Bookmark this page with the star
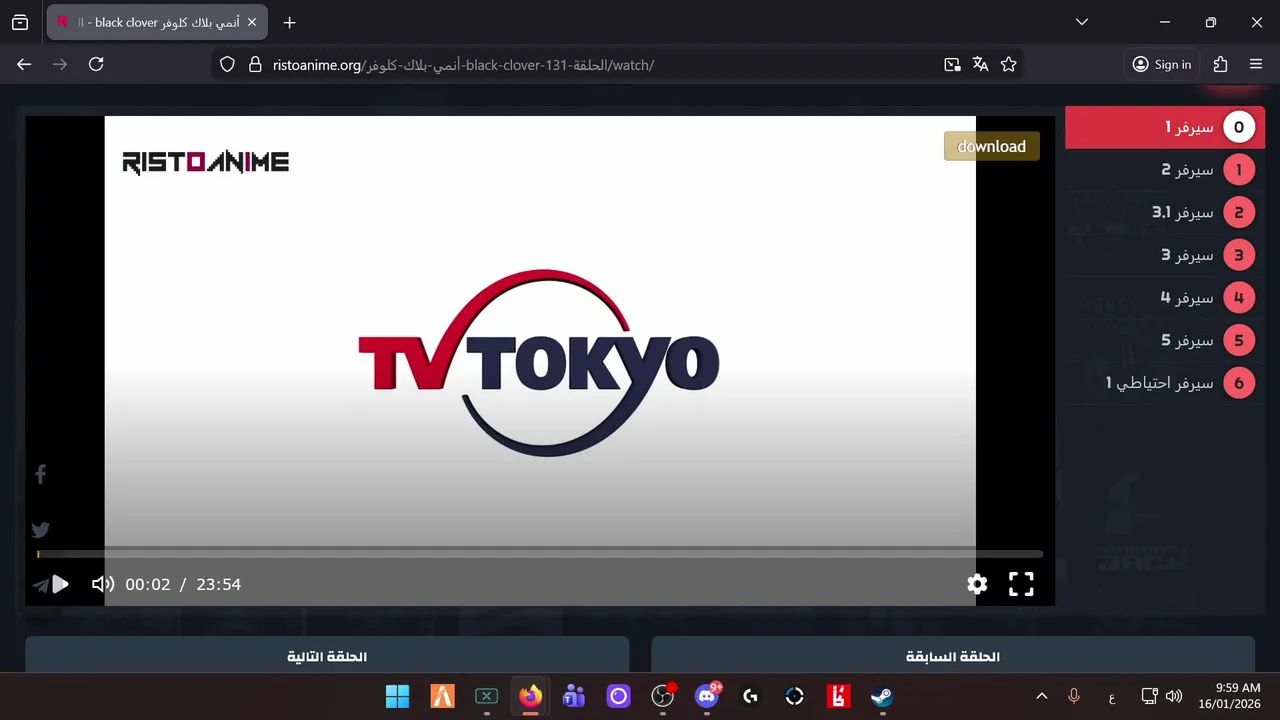 1008,64
